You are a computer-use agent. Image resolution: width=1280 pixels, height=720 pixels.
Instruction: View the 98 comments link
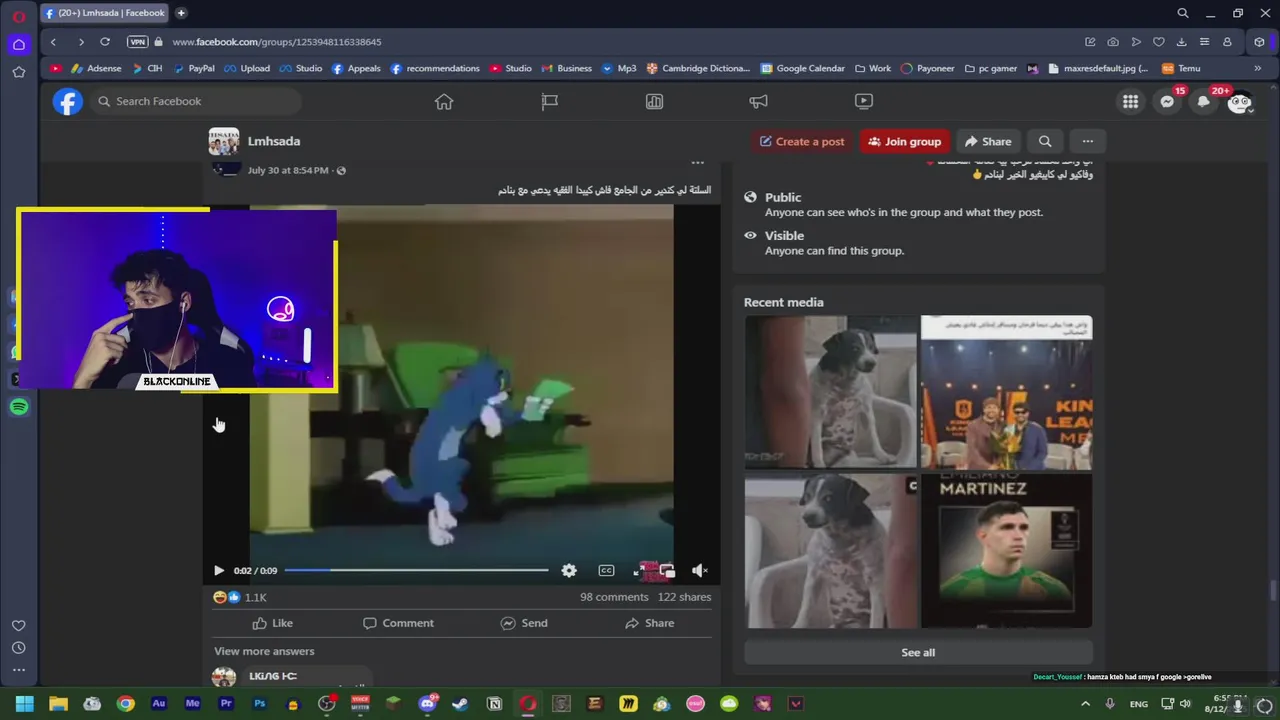pos(614,597)
